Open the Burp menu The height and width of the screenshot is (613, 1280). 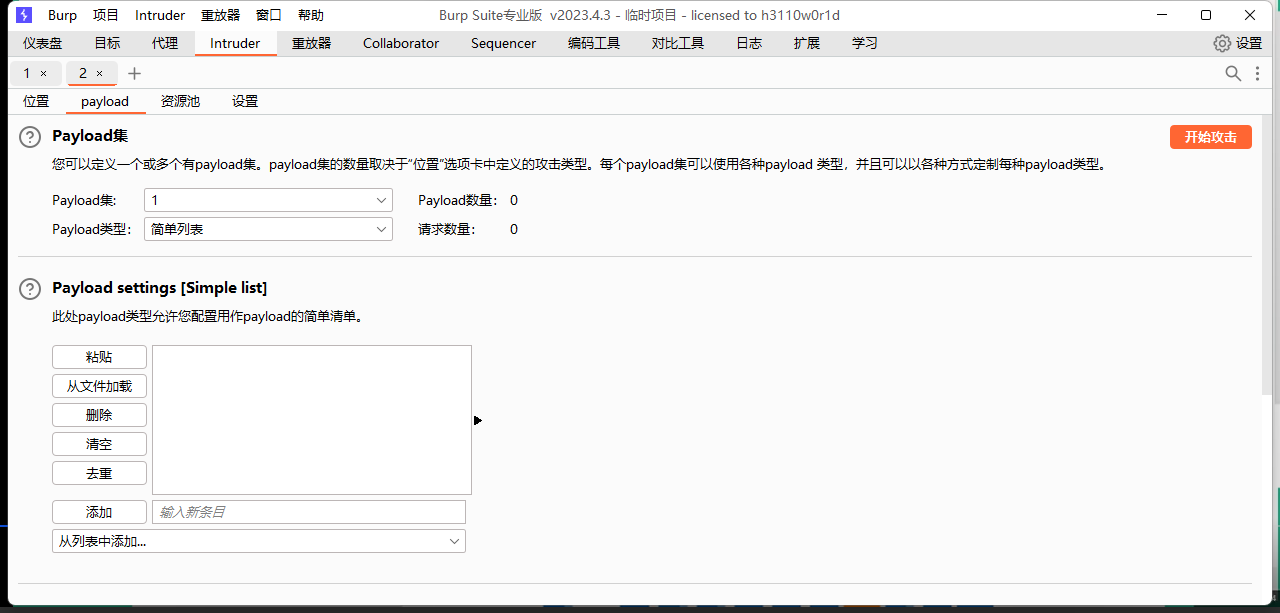pos(62,15)
